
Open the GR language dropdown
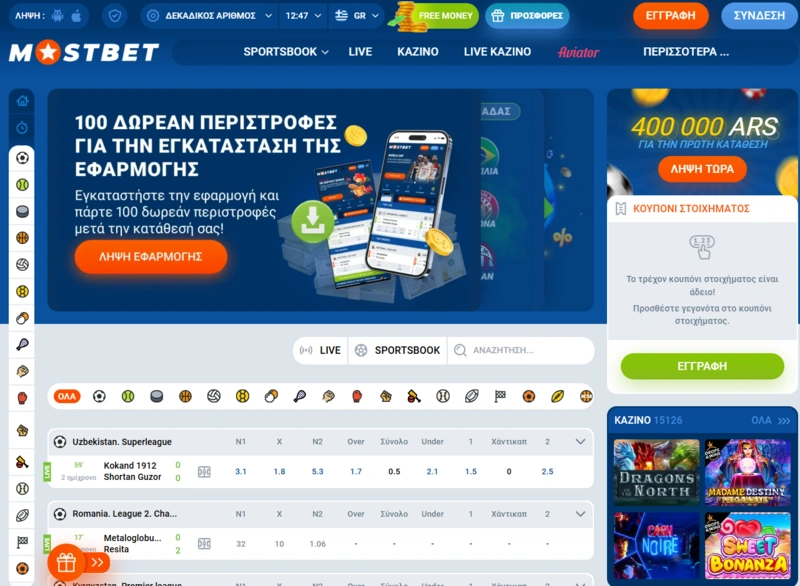point(357,16)
